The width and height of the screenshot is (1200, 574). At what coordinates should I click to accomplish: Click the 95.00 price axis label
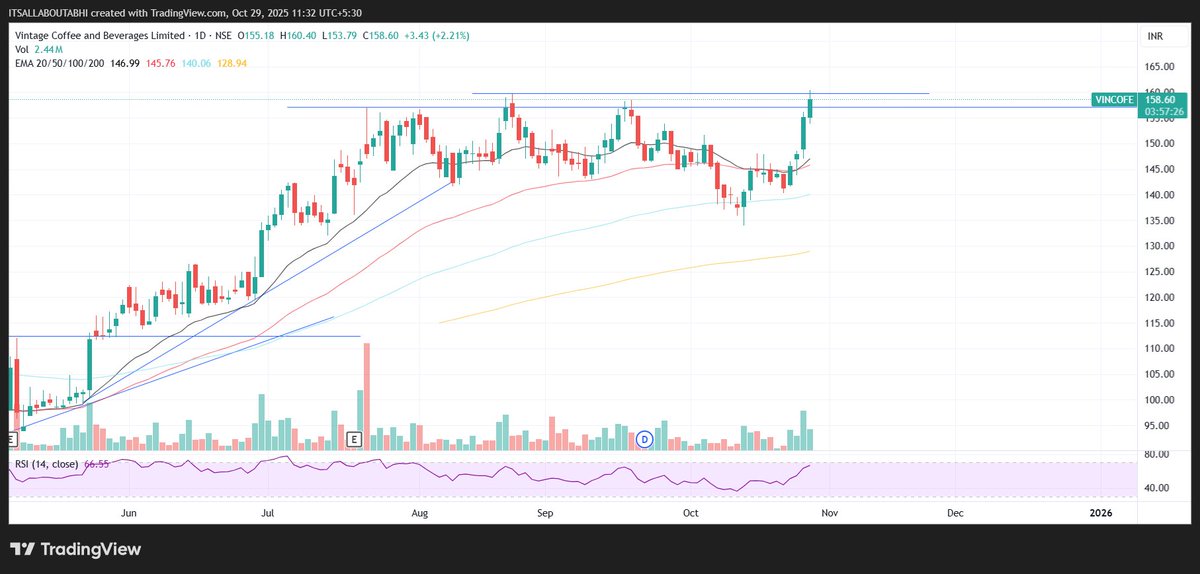point(1156,426)
